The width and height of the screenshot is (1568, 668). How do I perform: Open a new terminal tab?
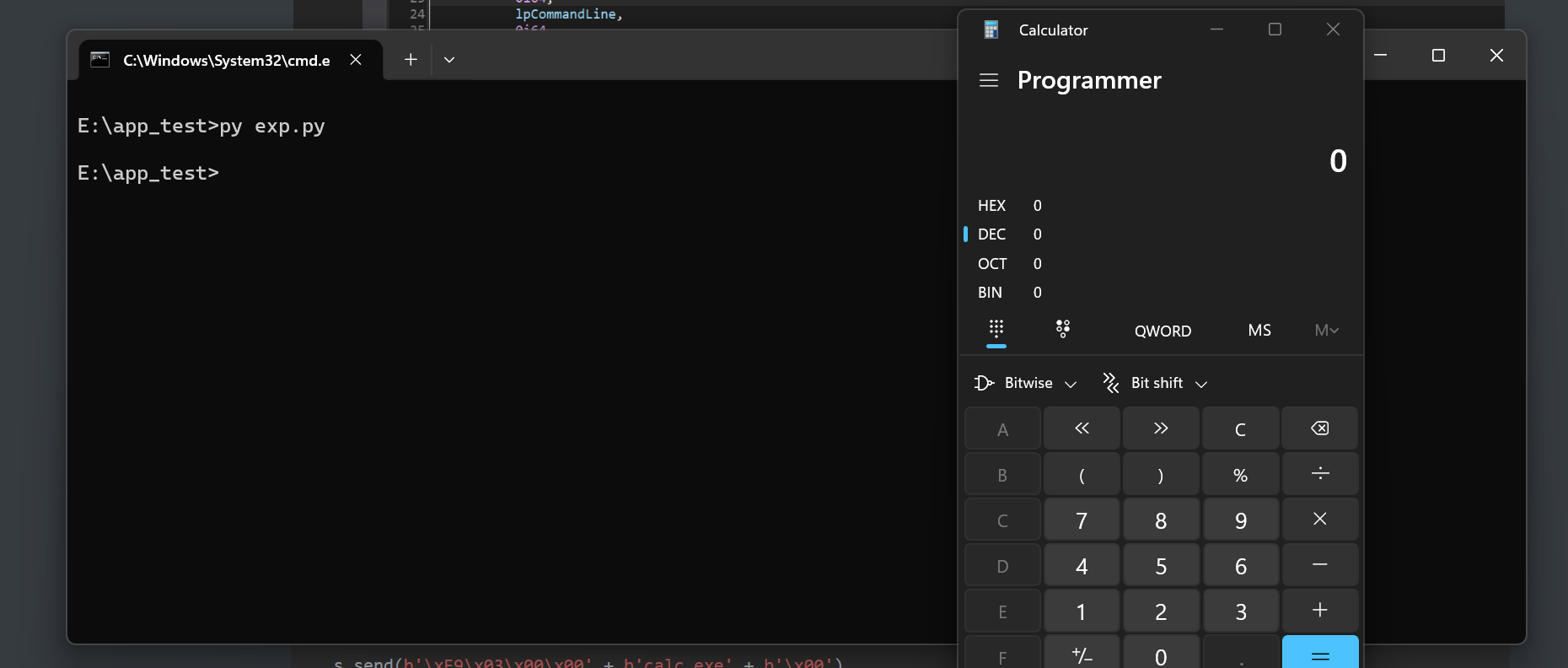tap(411, 60)
